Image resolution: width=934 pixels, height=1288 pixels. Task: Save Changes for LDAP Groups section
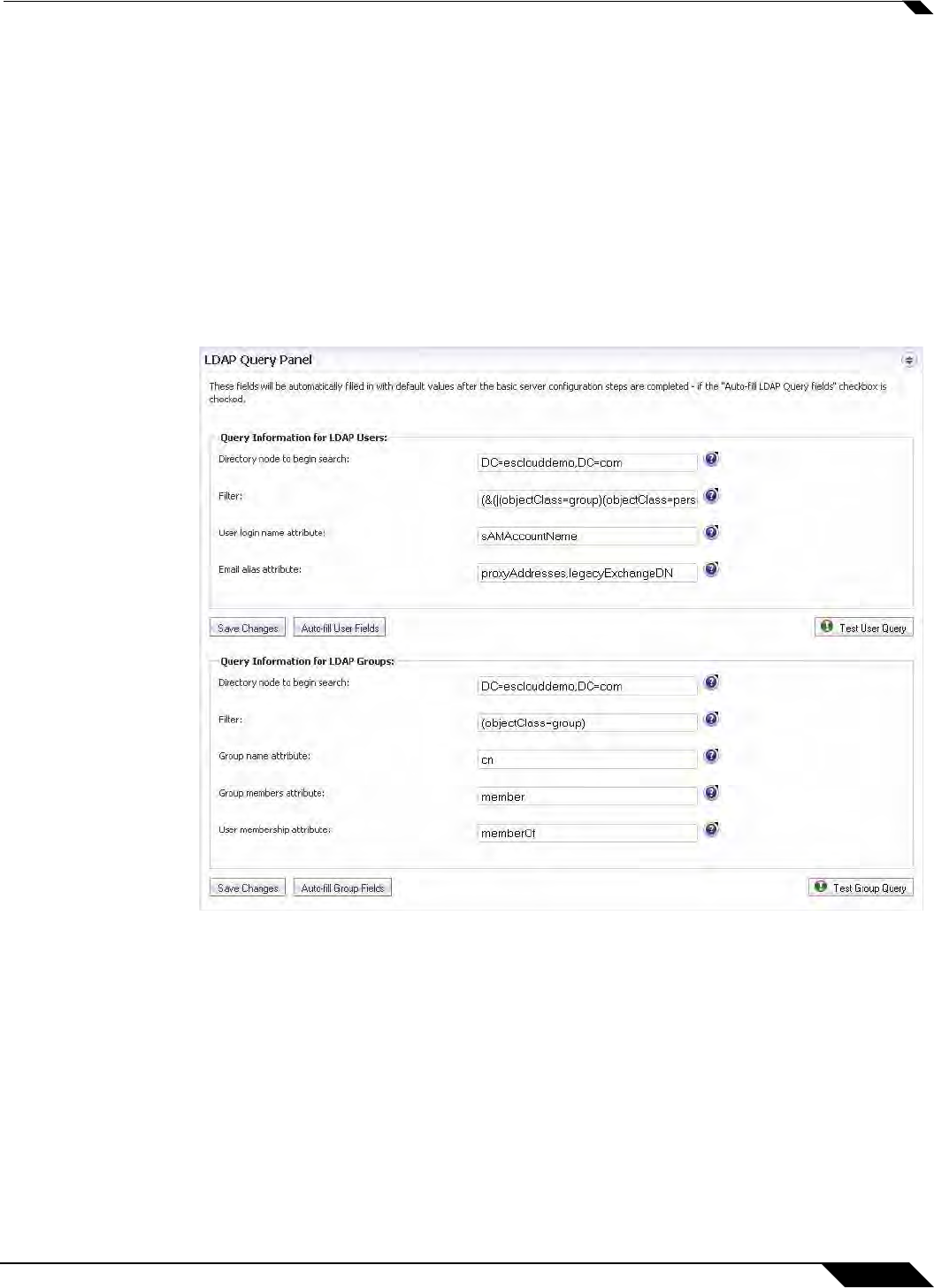tap(248, 888)
